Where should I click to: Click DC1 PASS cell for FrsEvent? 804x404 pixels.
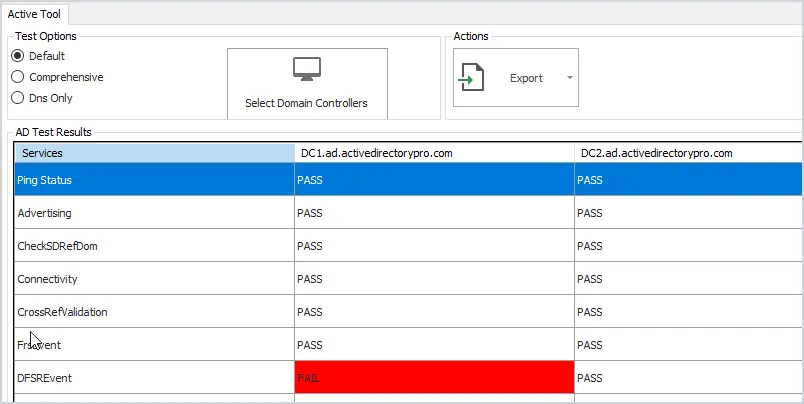point(434,345)
